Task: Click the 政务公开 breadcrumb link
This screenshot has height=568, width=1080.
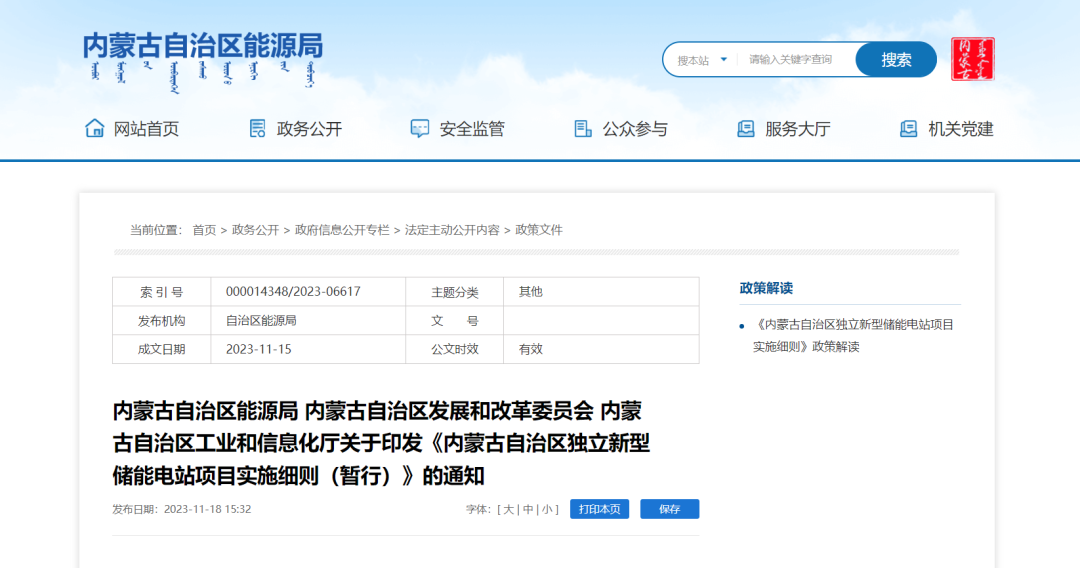Action: [256, 230]
